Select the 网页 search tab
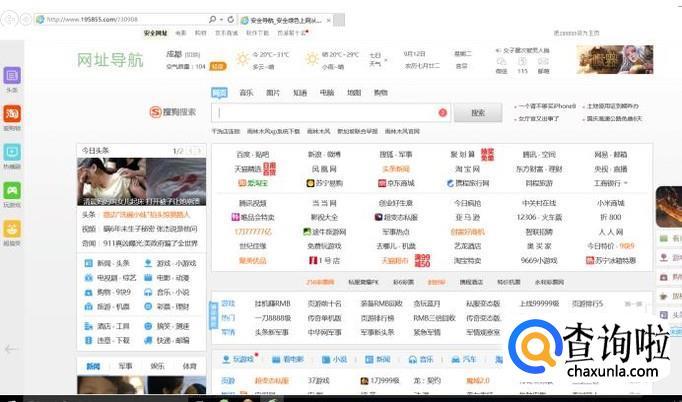 (x=219, y=93)
